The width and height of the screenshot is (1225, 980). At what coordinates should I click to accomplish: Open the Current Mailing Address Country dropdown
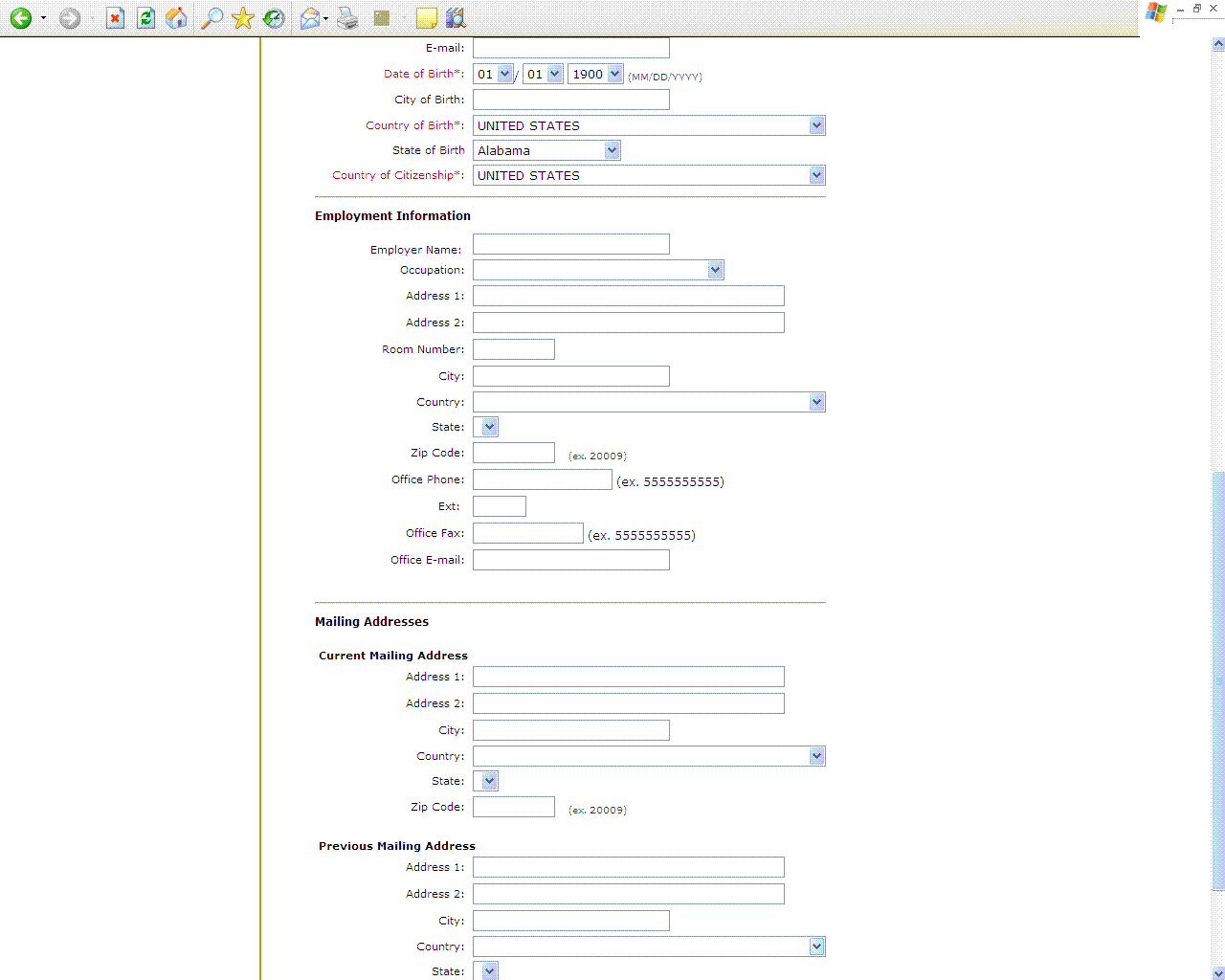pyautogui.click(x=816, y=756)
